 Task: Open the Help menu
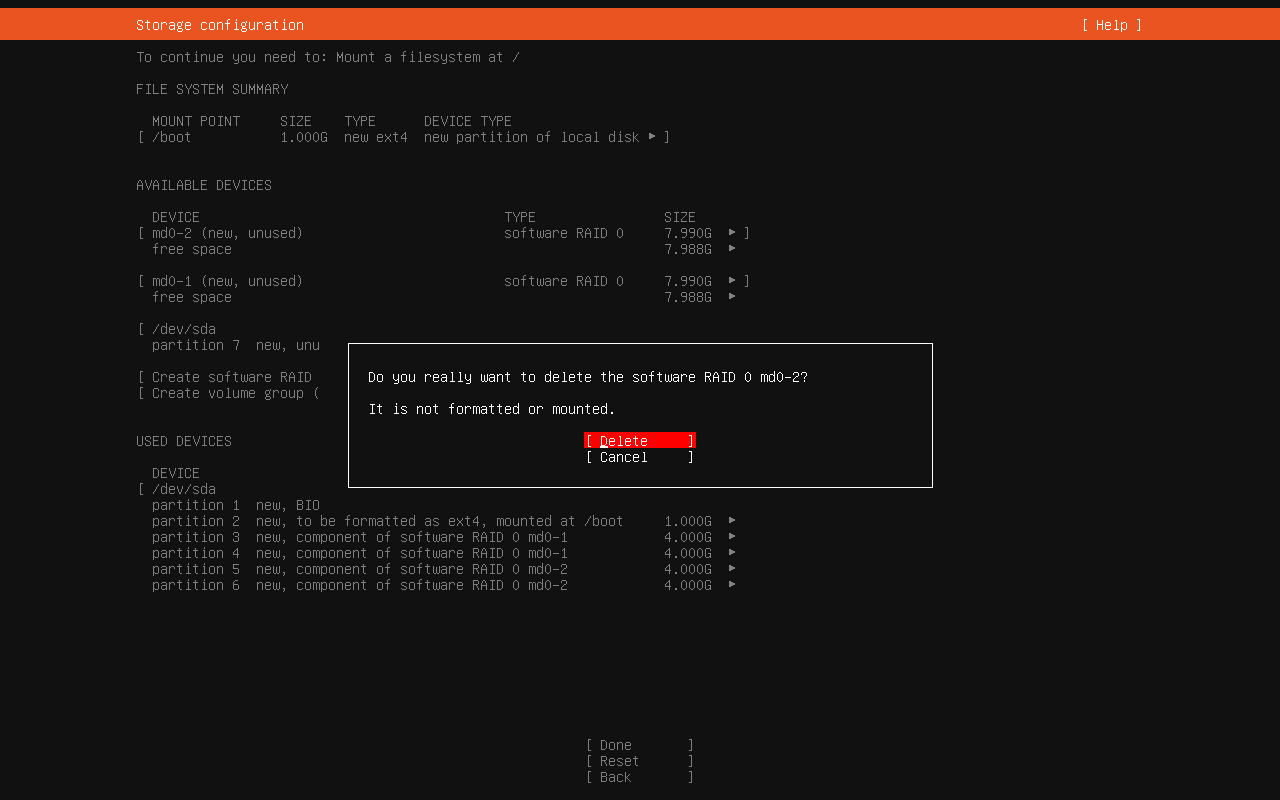tap(1111, 25)
